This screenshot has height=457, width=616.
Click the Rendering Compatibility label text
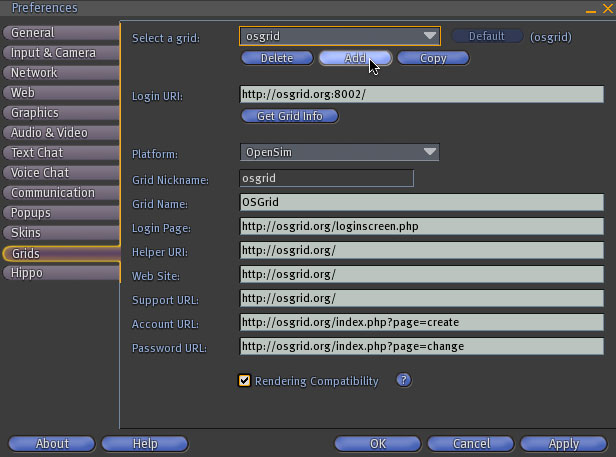click(317, 381)
